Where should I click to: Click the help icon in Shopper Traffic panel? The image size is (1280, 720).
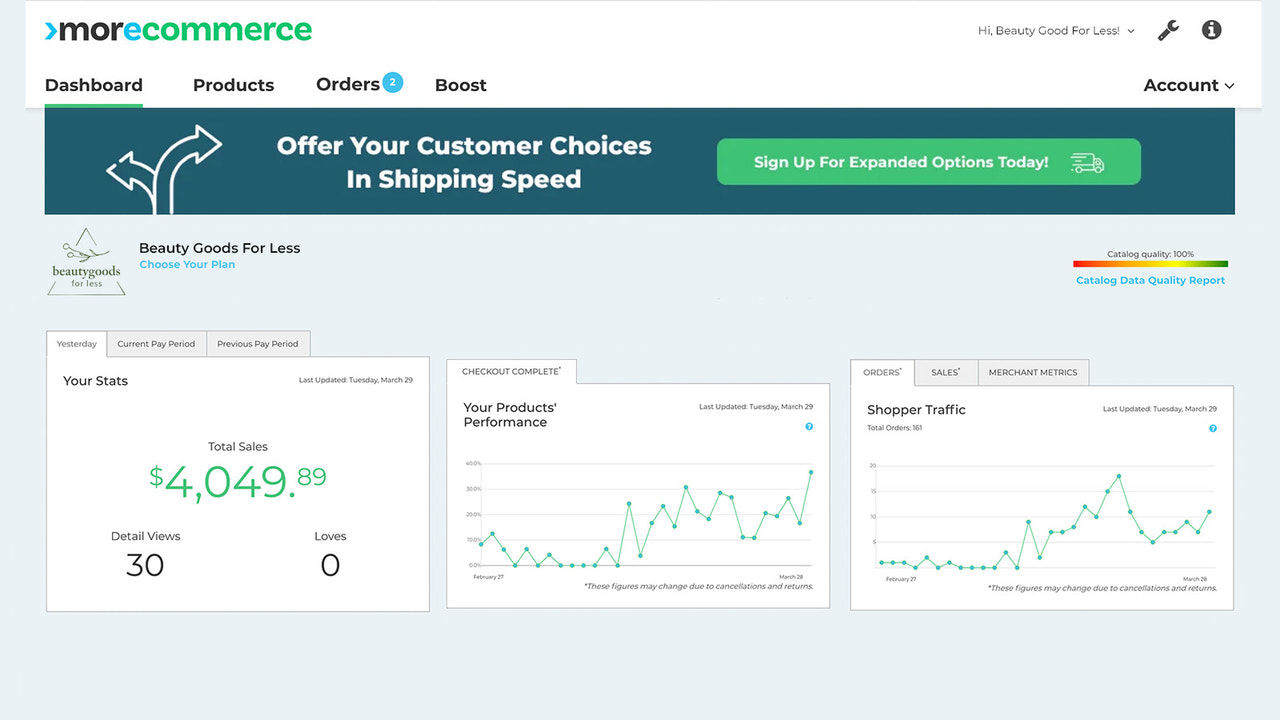point(1212,427)
